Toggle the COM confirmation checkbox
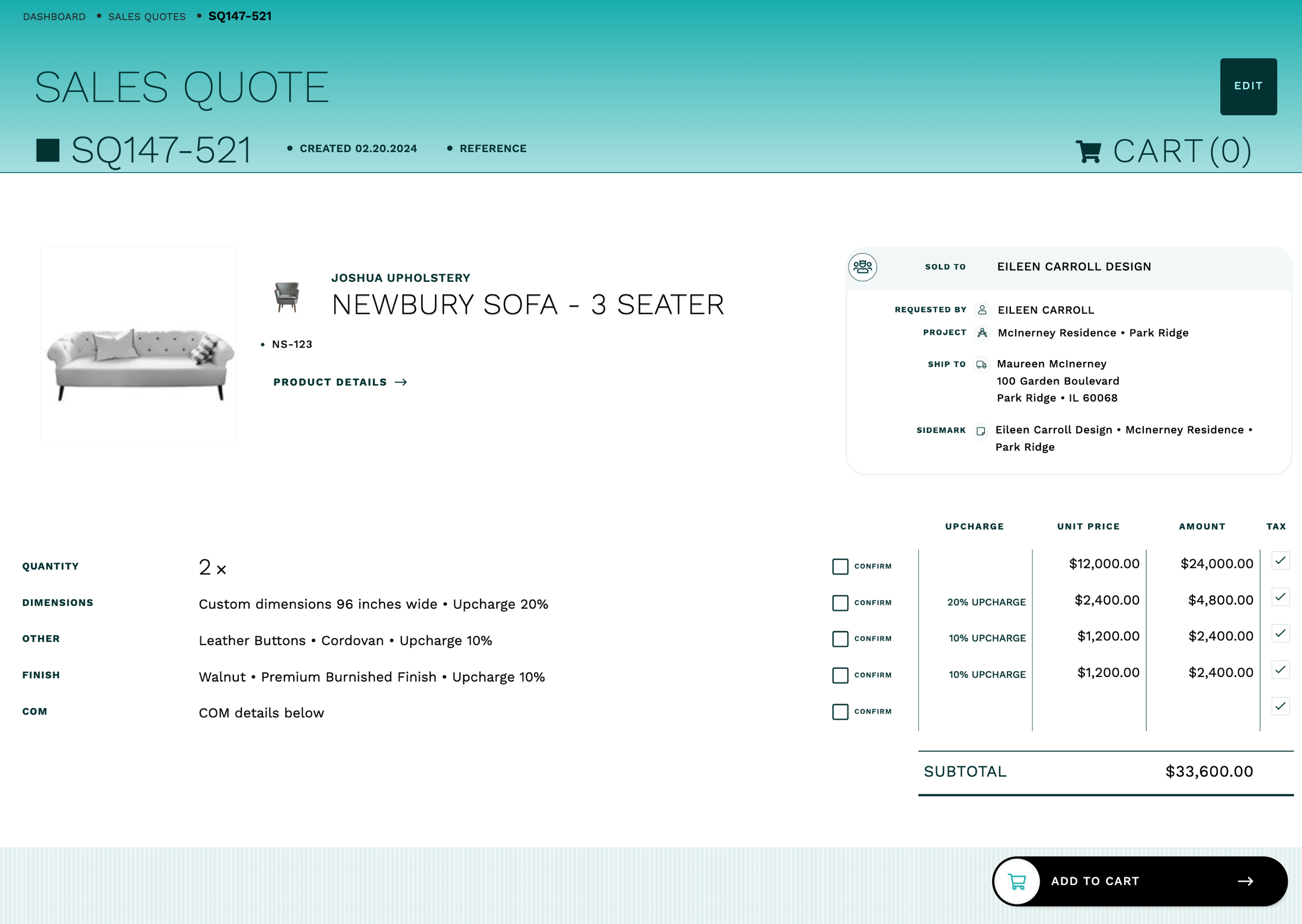 pos(840,713)
